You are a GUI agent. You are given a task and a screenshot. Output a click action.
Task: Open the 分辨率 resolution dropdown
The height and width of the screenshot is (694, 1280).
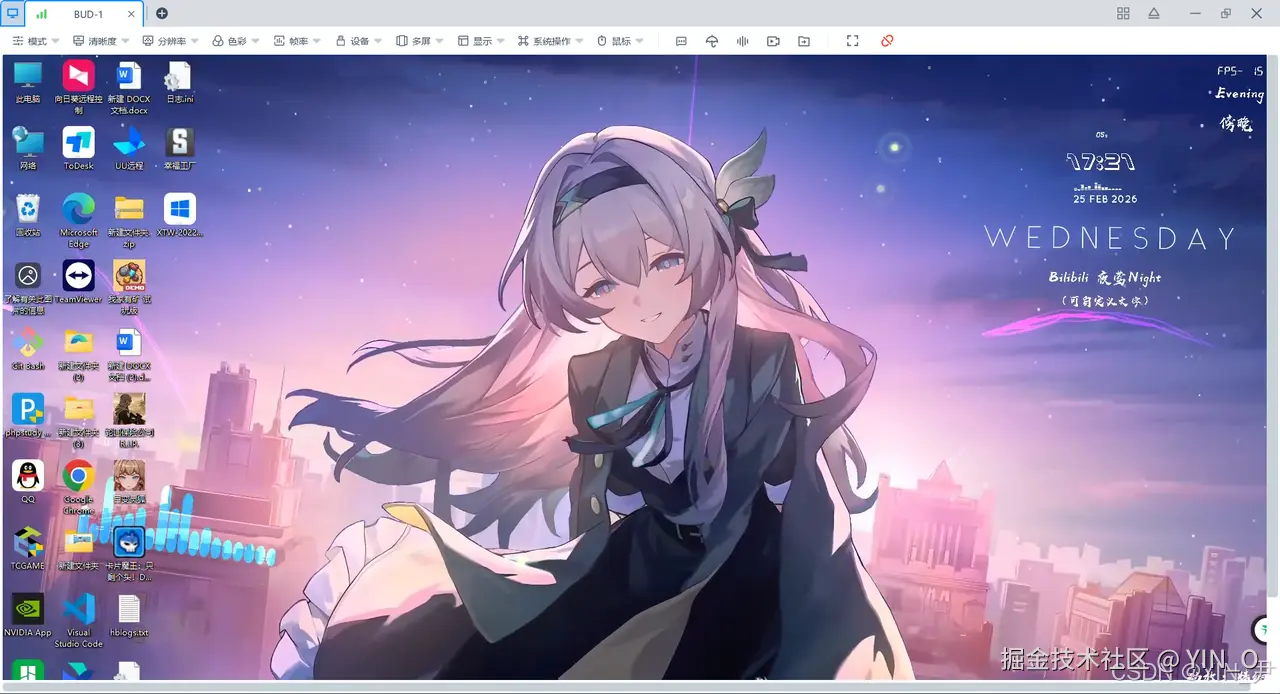[x=166, y=40]
